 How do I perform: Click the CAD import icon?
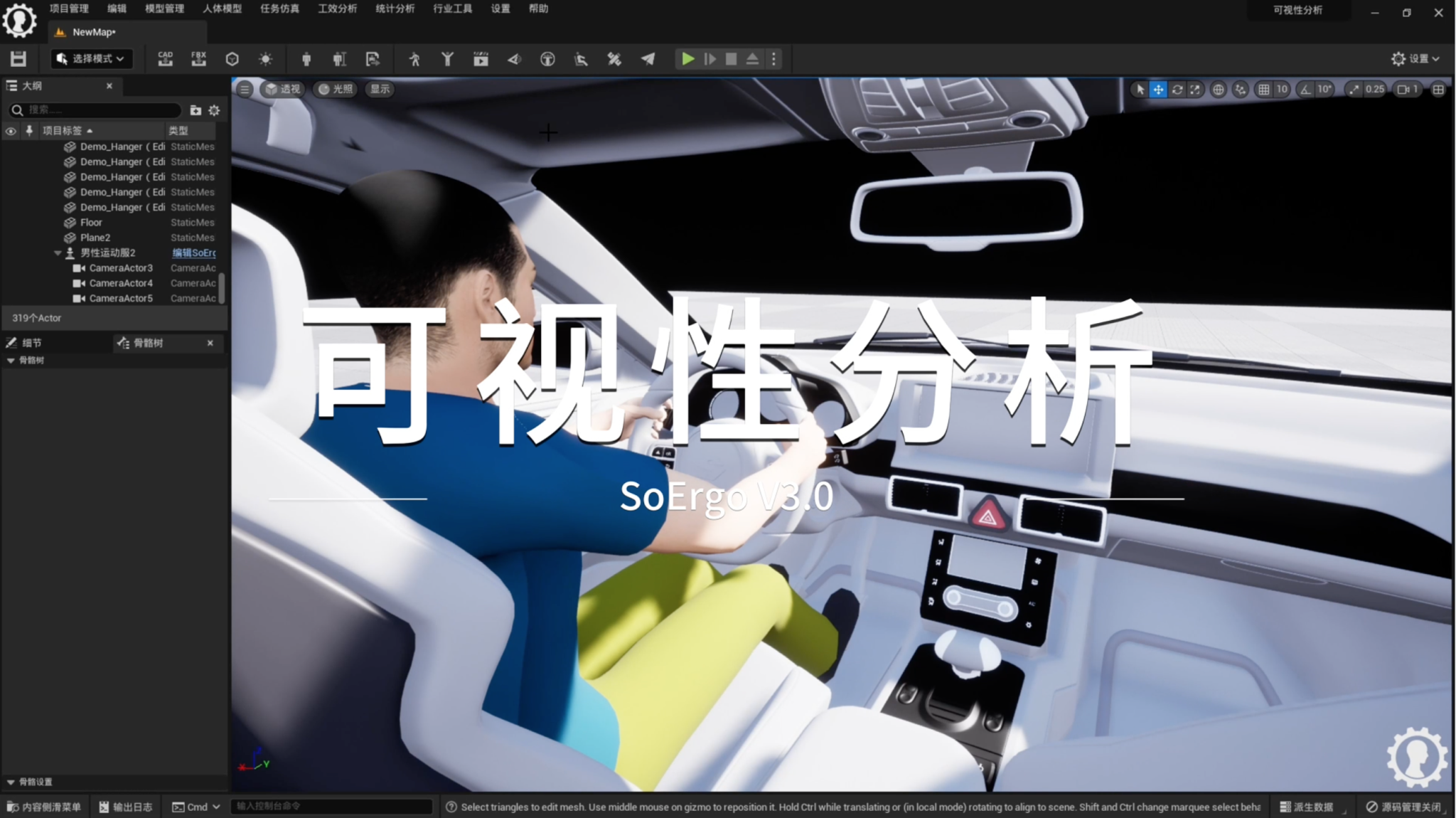coord(165,59)
